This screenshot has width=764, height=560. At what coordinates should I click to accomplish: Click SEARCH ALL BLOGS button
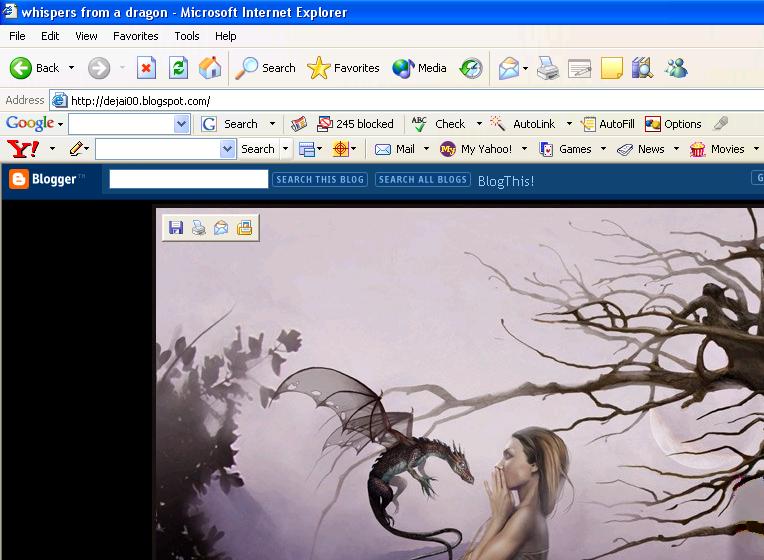pos(423,180)
